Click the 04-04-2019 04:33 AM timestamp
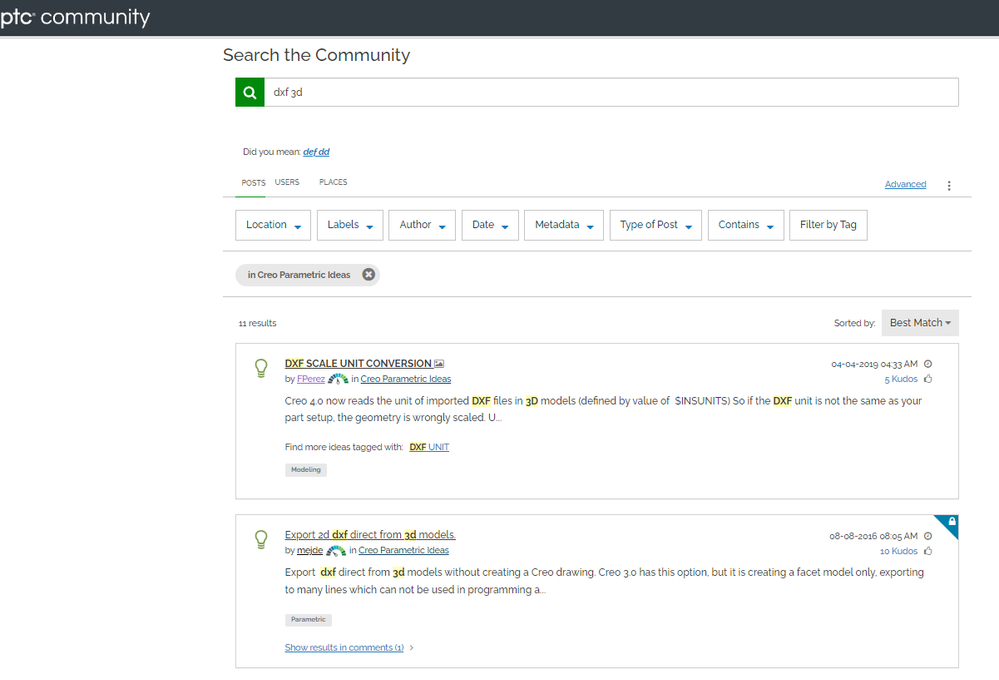 pyautogui.click(x=874, y=365)
